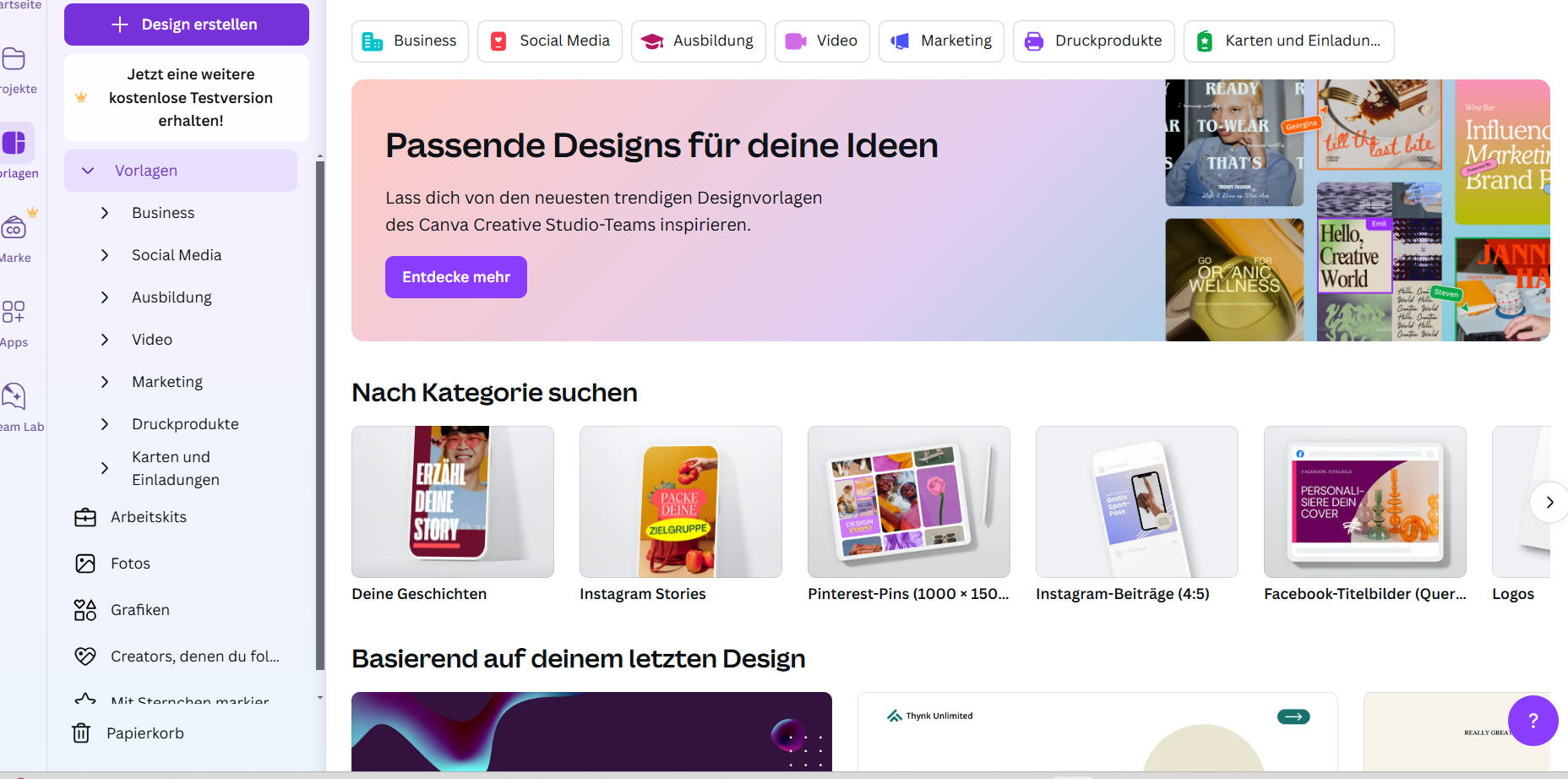This screenshot has width=1568, height=779.
Task: Click the arrow icon on Thynk Unlimited template
Action: point(1293,716)
